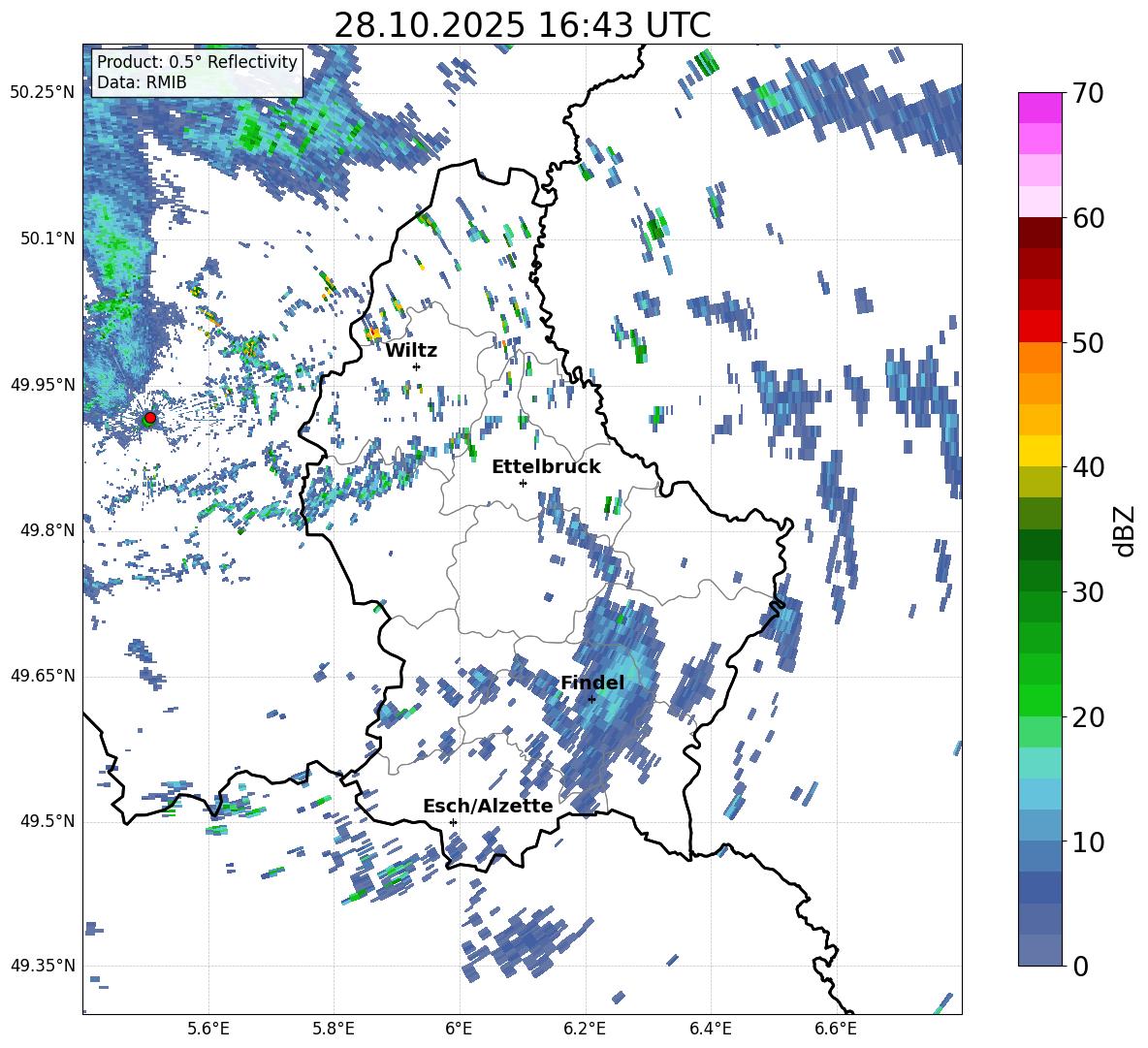Click the 30 colorbar tick value

[x=1088, y=592]
